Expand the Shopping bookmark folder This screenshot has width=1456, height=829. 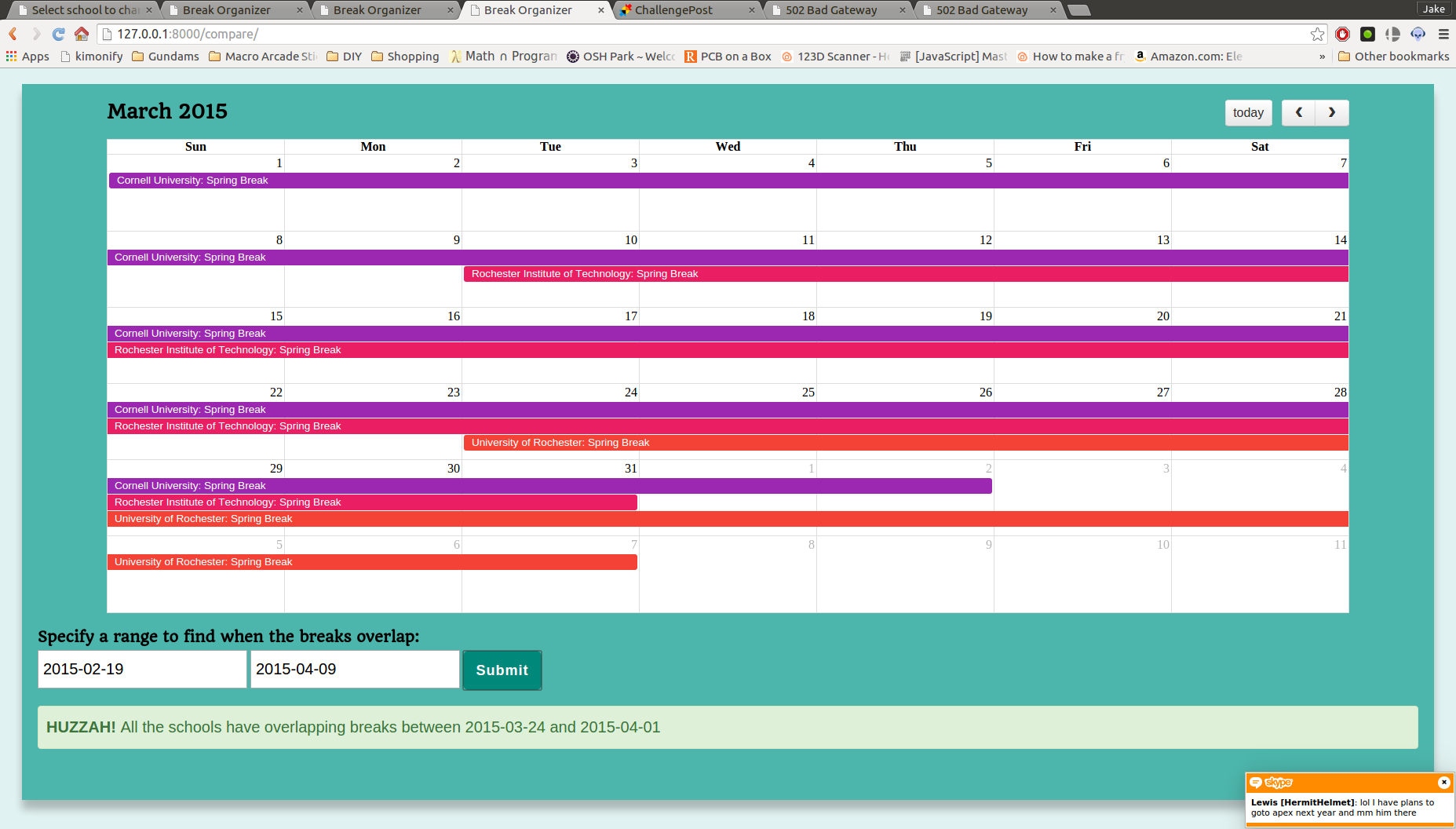pyautogui.click(x=405, y=57)
